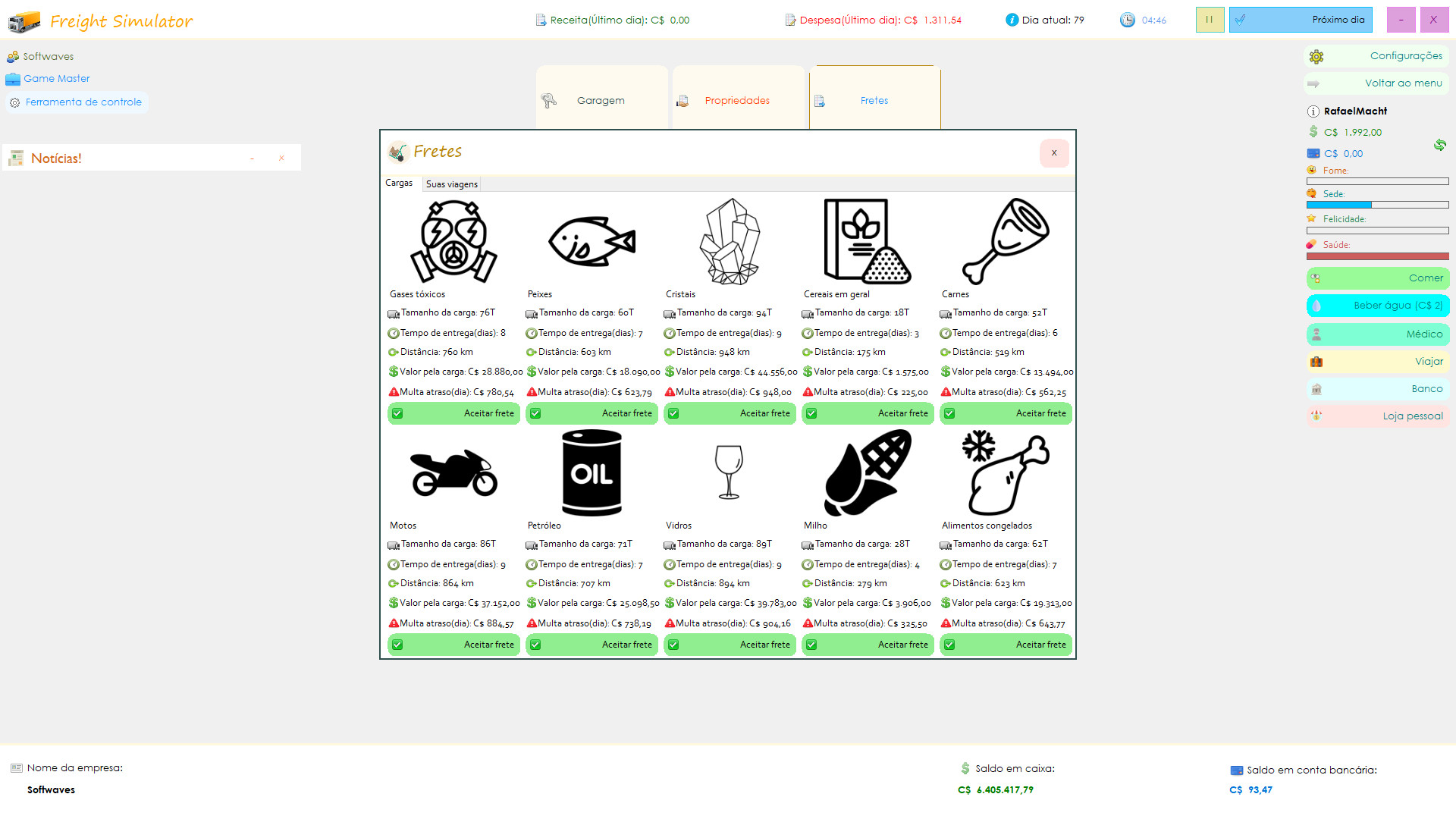Open Configurações settings
The height and width of the screenshot is (819, 1456).
click(1376, 56)
